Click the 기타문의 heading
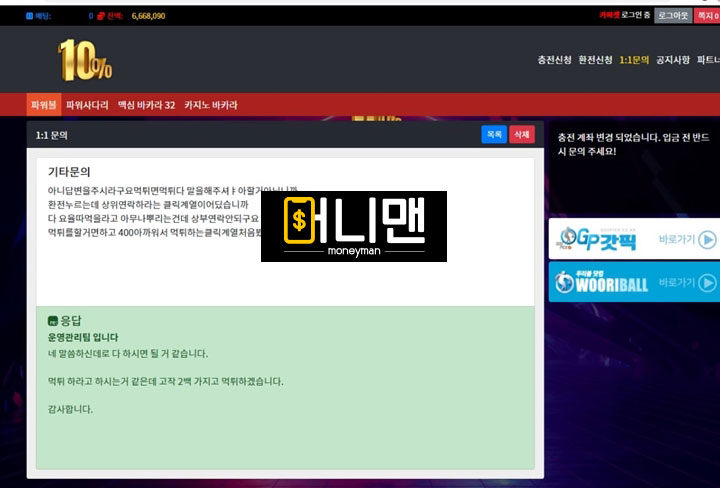720x488 pixels. coord(69,172)
